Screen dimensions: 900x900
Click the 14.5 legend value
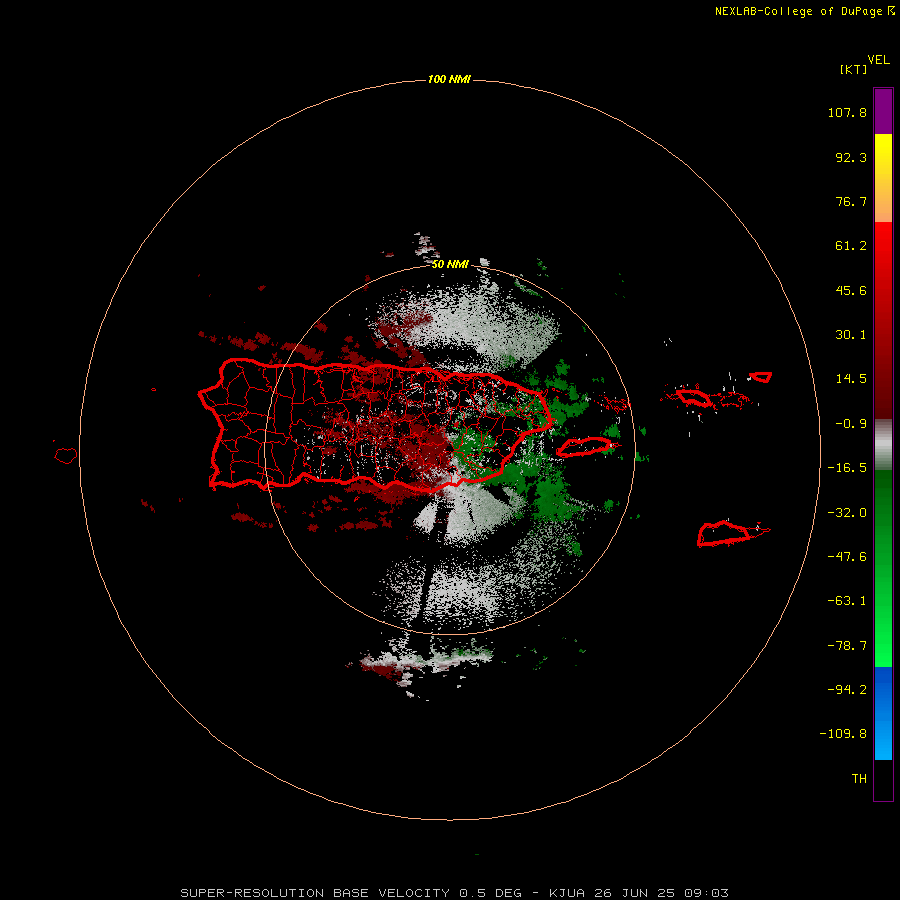click(851, 379)
